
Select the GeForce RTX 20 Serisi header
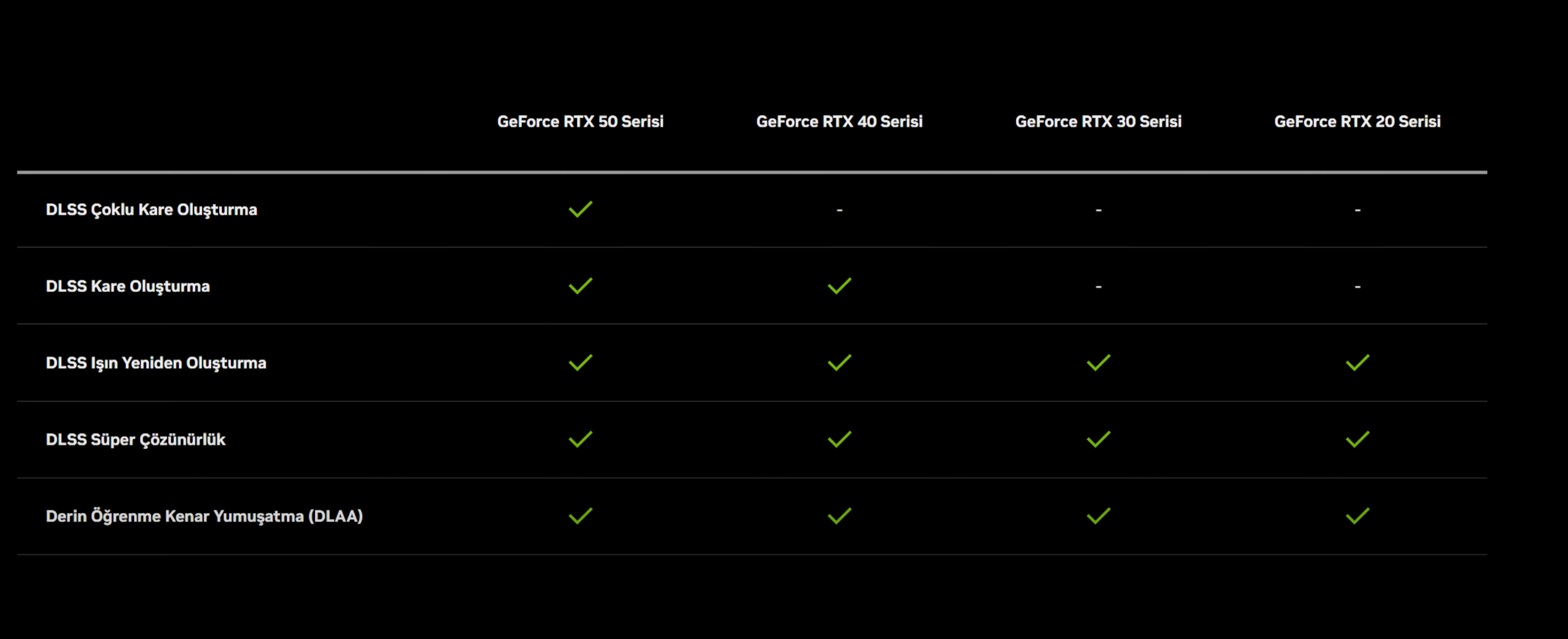pyautogui.click(x=1357, y=122)
